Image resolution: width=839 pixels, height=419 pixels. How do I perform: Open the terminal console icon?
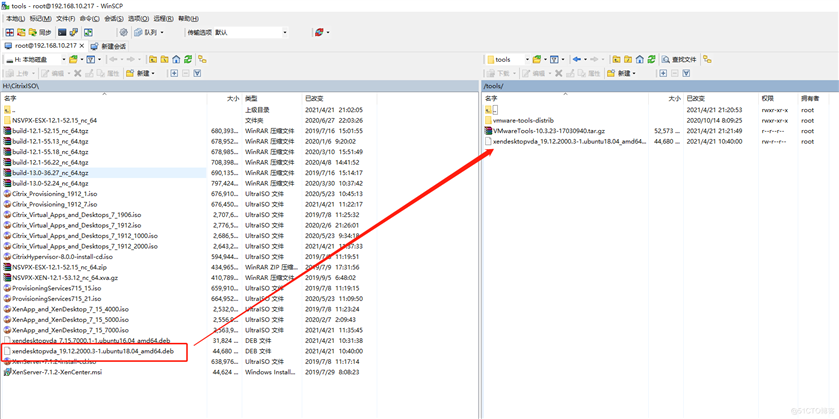pos(62,33)
